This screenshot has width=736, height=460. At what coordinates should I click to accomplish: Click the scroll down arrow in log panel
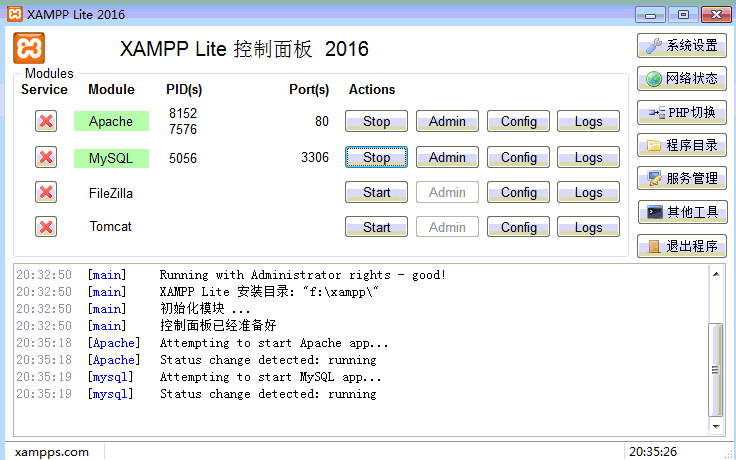coord(716,426)
